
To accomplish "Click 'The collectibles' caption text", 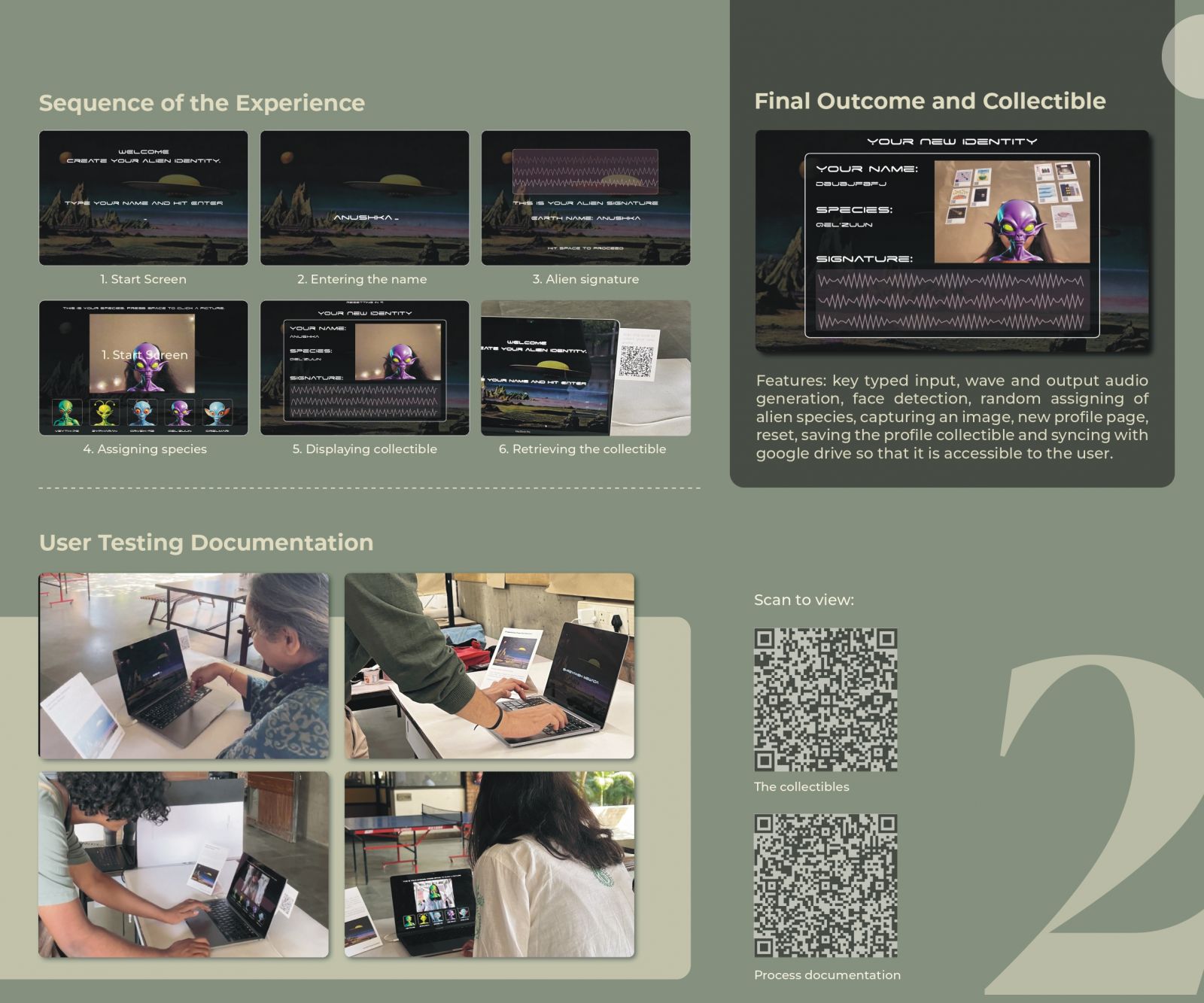I will click(x=801, y=786).
